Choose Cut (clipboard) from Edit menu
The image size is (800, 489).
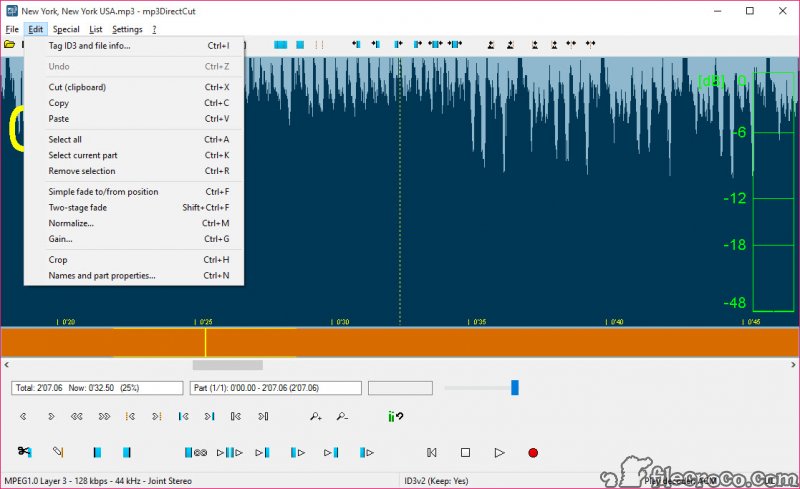[x=134, y=87]
